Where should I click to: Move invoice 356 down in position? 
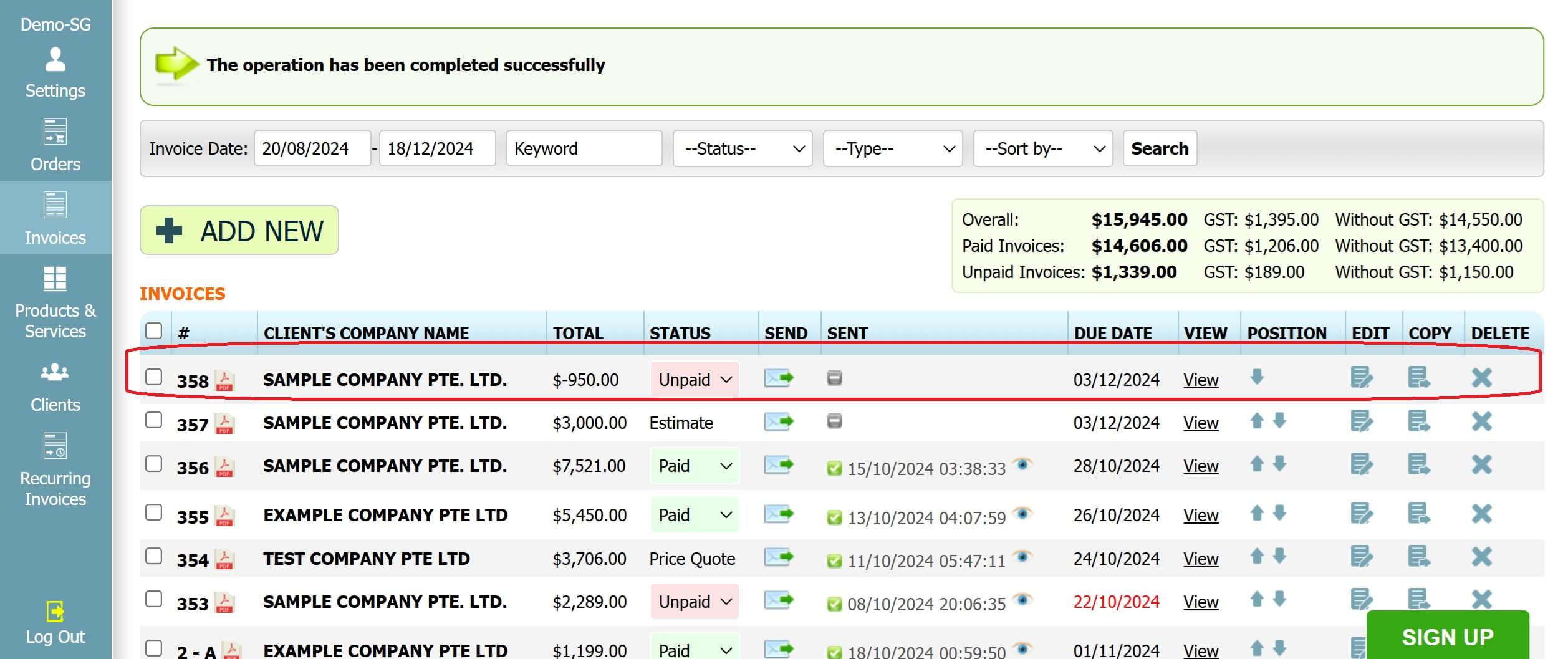pyautogui.click(x=1279, y=463)
